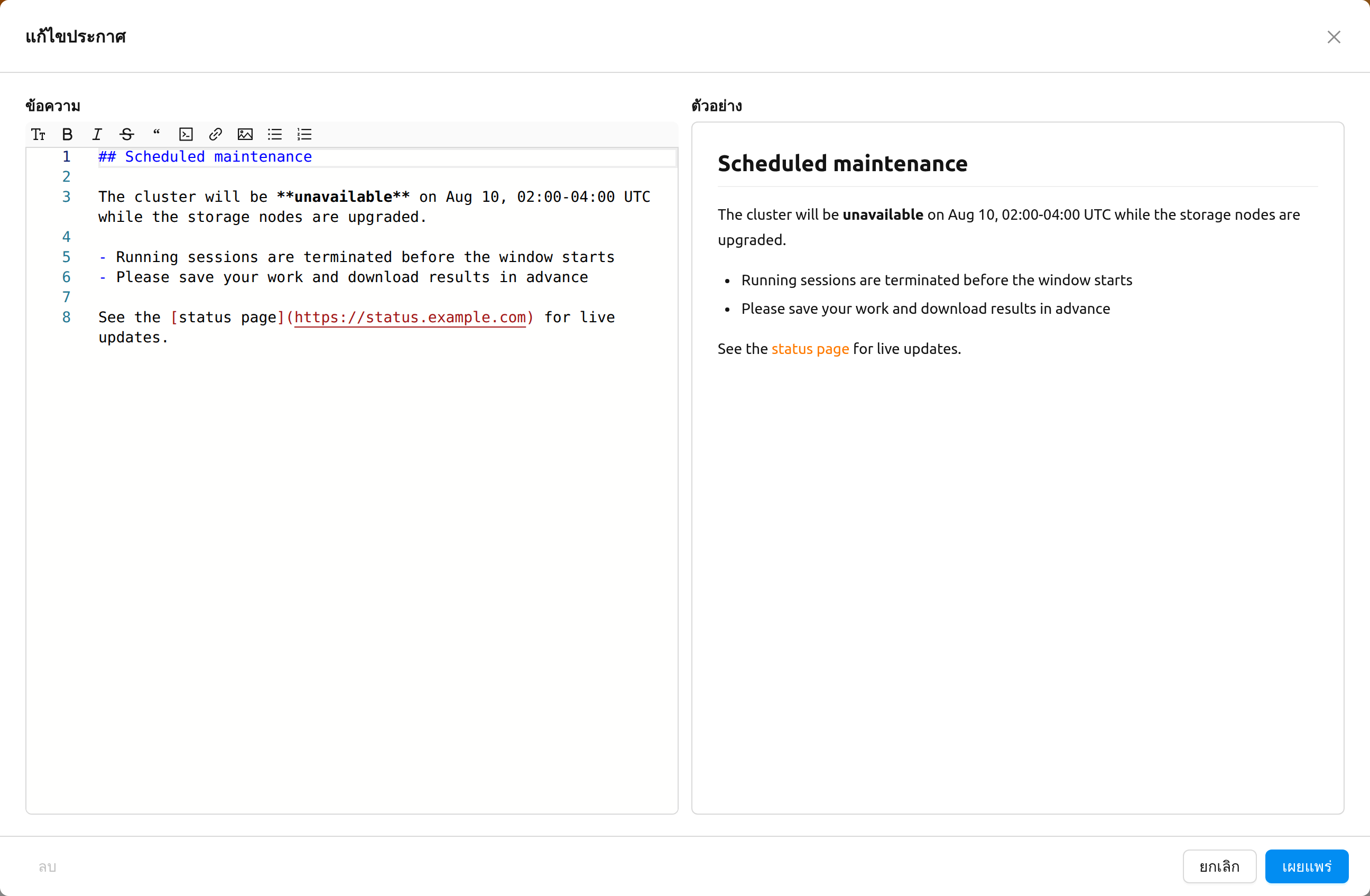Click the blue เผยแพร่ publish button
The width and height of the screenshot is (1370, 896).
(1307, 866)
